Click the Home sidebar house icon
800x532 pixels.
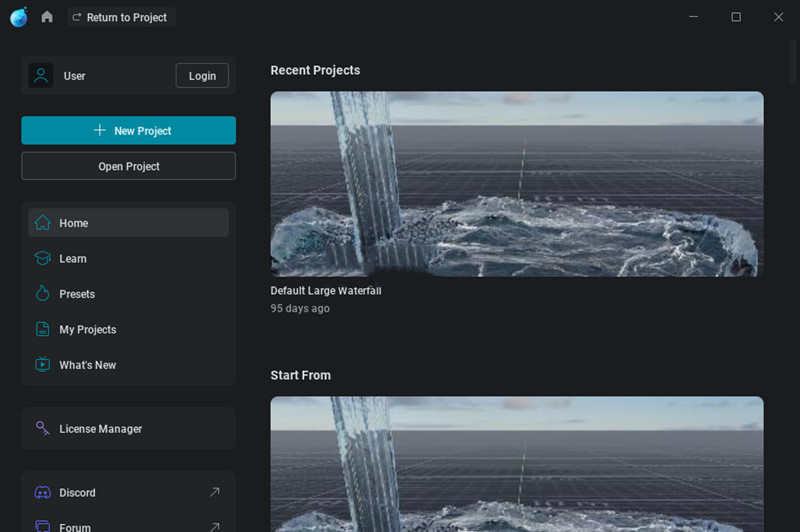click(x=42, y=222)
